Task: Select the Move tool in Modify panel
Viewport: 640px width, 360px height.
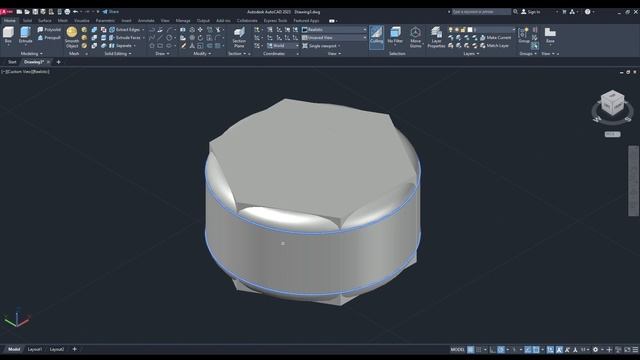Action: pyautogui.click(x=200, y=30)
